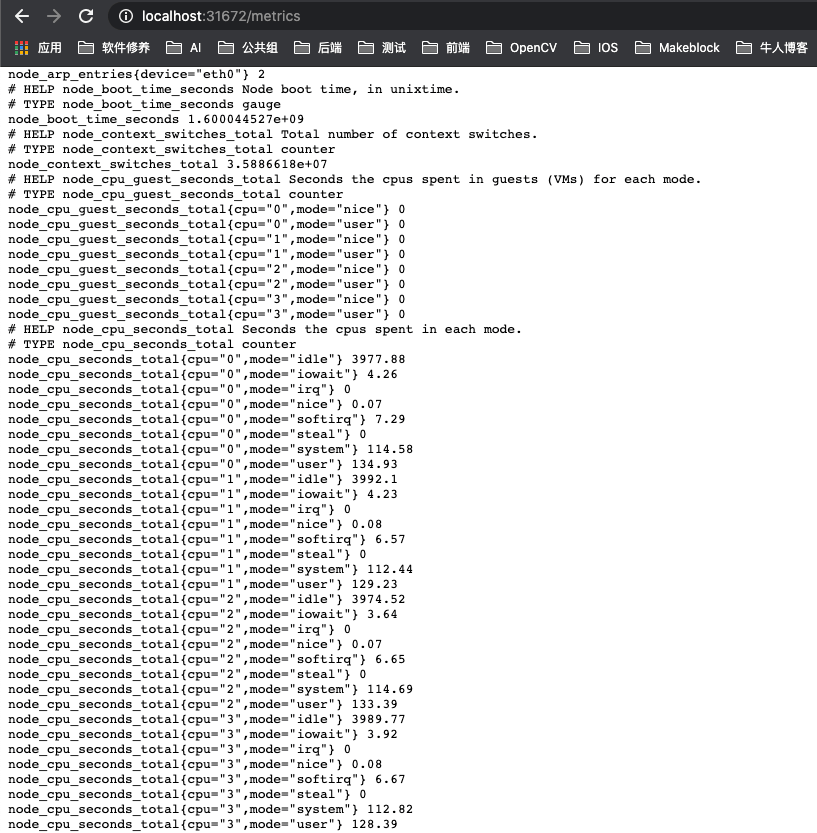The image size is (817, 833).
Task: Open the 后端 bookmark folder
Action: tap(318, 48)
